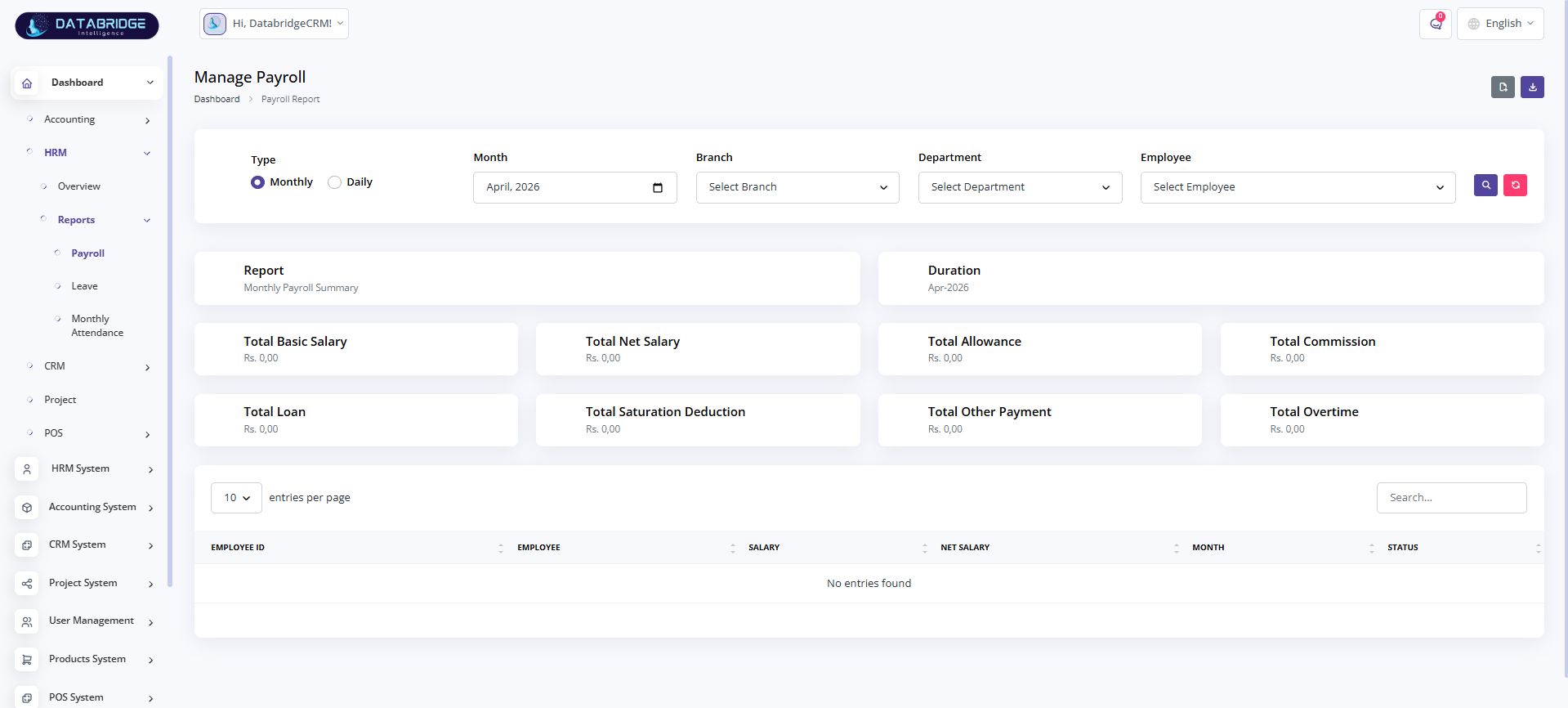Image resolution: width=1568 pixels, height=708 pixels.
Task: Open the Project sidebar item
Action: point(60,400)
